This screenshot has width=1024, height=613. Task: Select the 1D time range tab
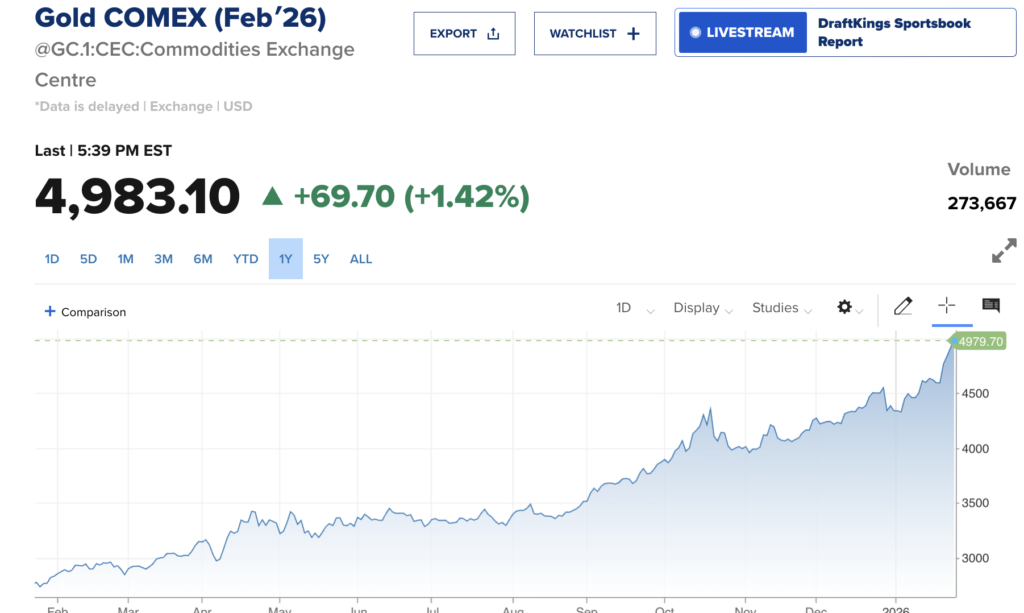(x=52, y=259)
